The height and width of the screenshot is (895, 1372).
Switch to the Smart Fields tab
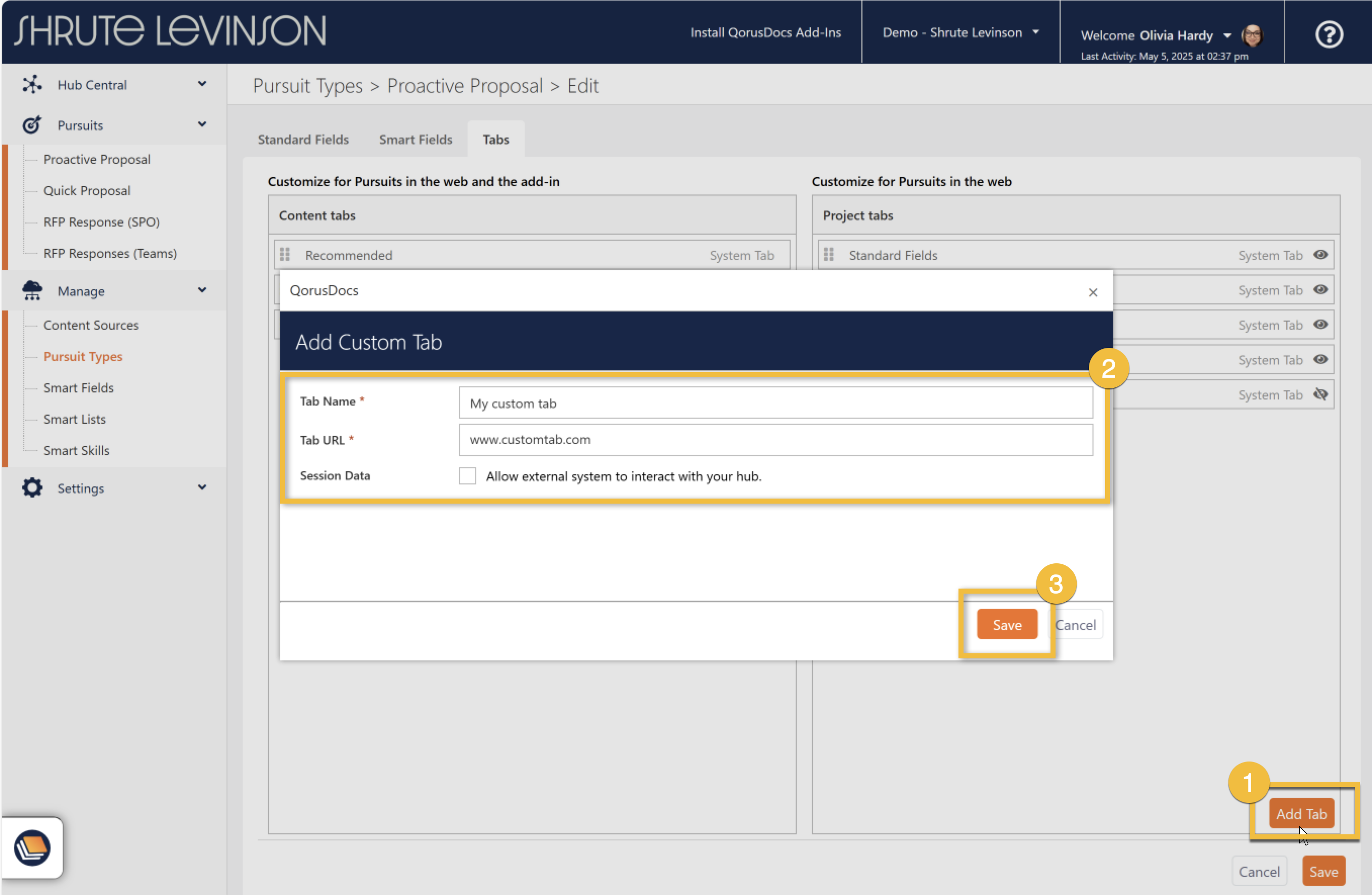pos(415,140)
